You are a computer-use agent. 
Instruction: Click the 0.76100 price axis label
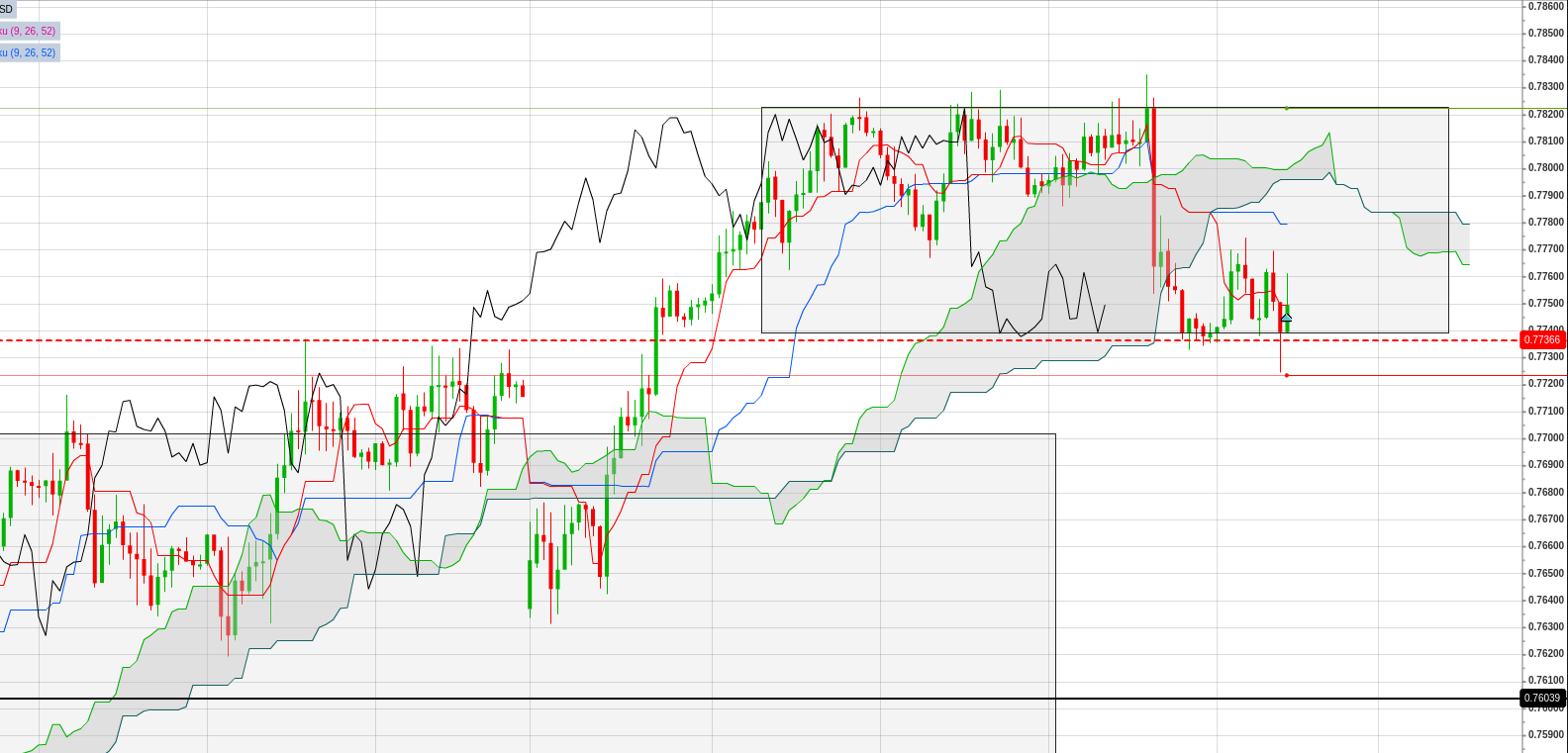click(1545, 681)
